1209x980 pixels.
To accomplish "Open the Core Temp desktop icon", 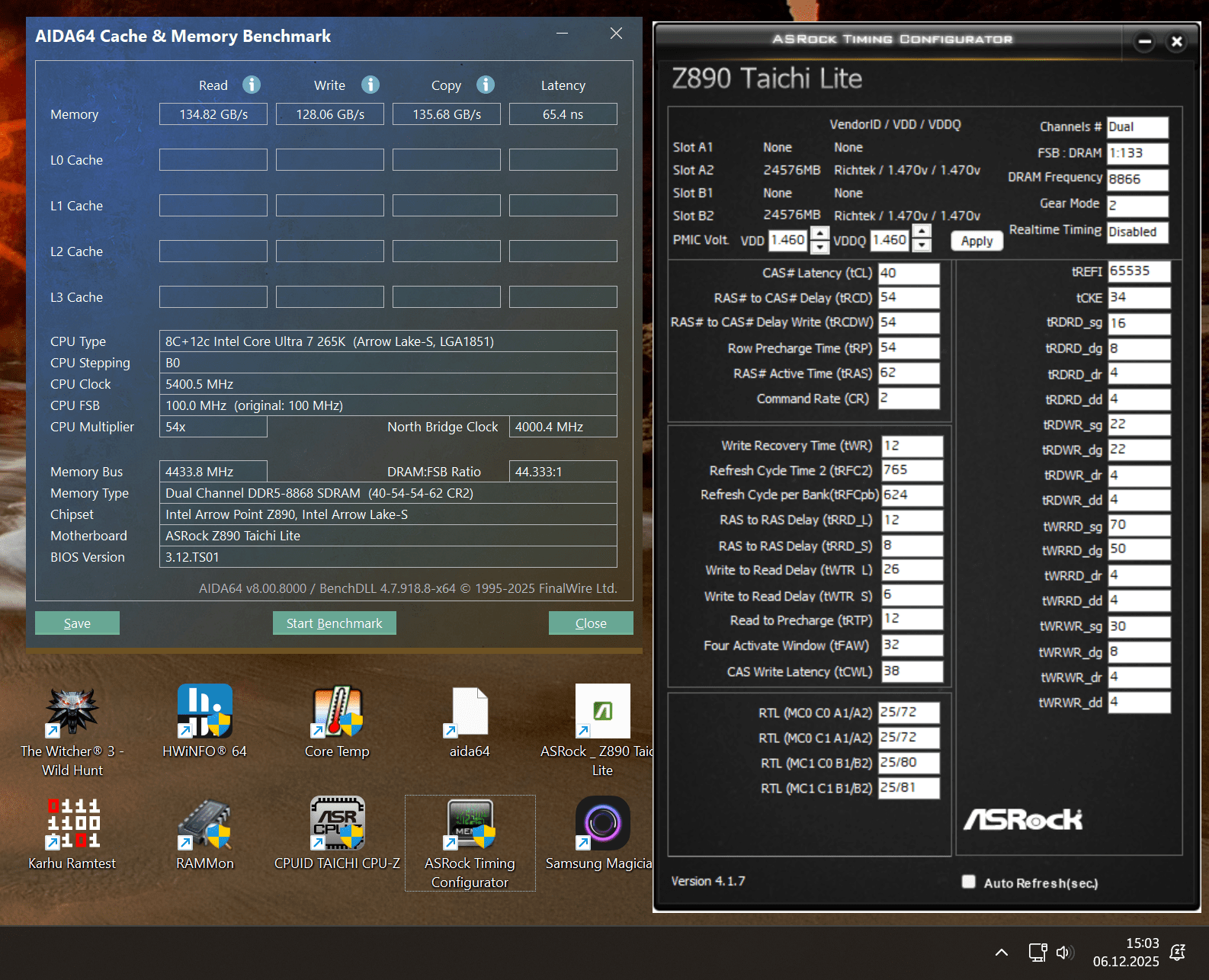I will click(337, 722).
